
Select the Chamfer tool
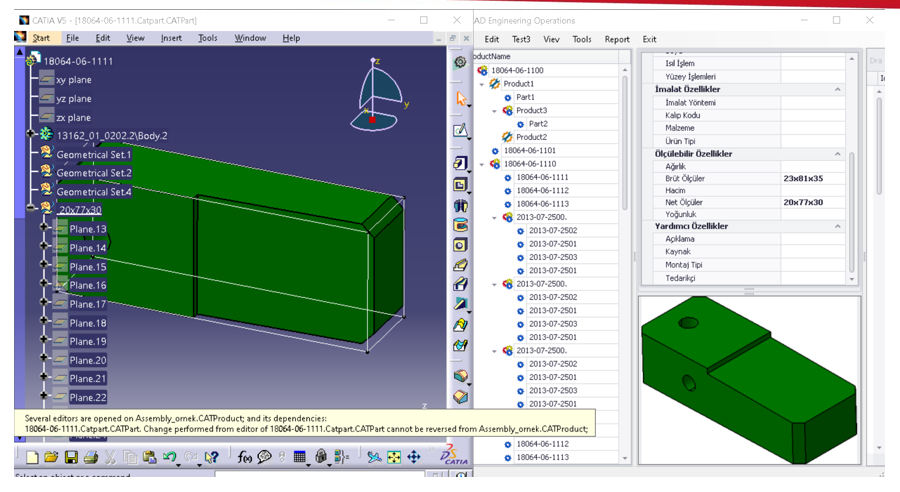point(460,397)
